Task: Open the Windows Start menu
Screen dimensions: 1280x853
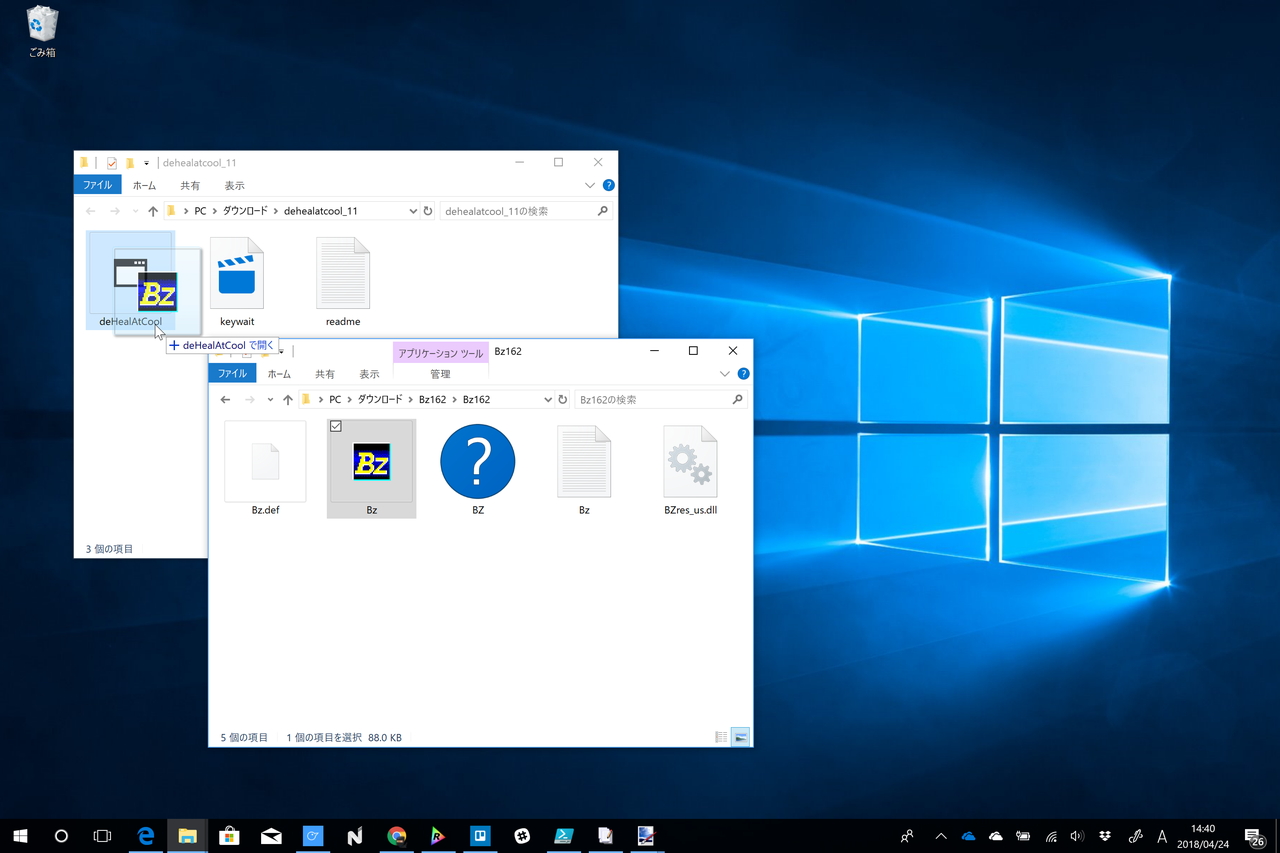Action: point(20,836)
